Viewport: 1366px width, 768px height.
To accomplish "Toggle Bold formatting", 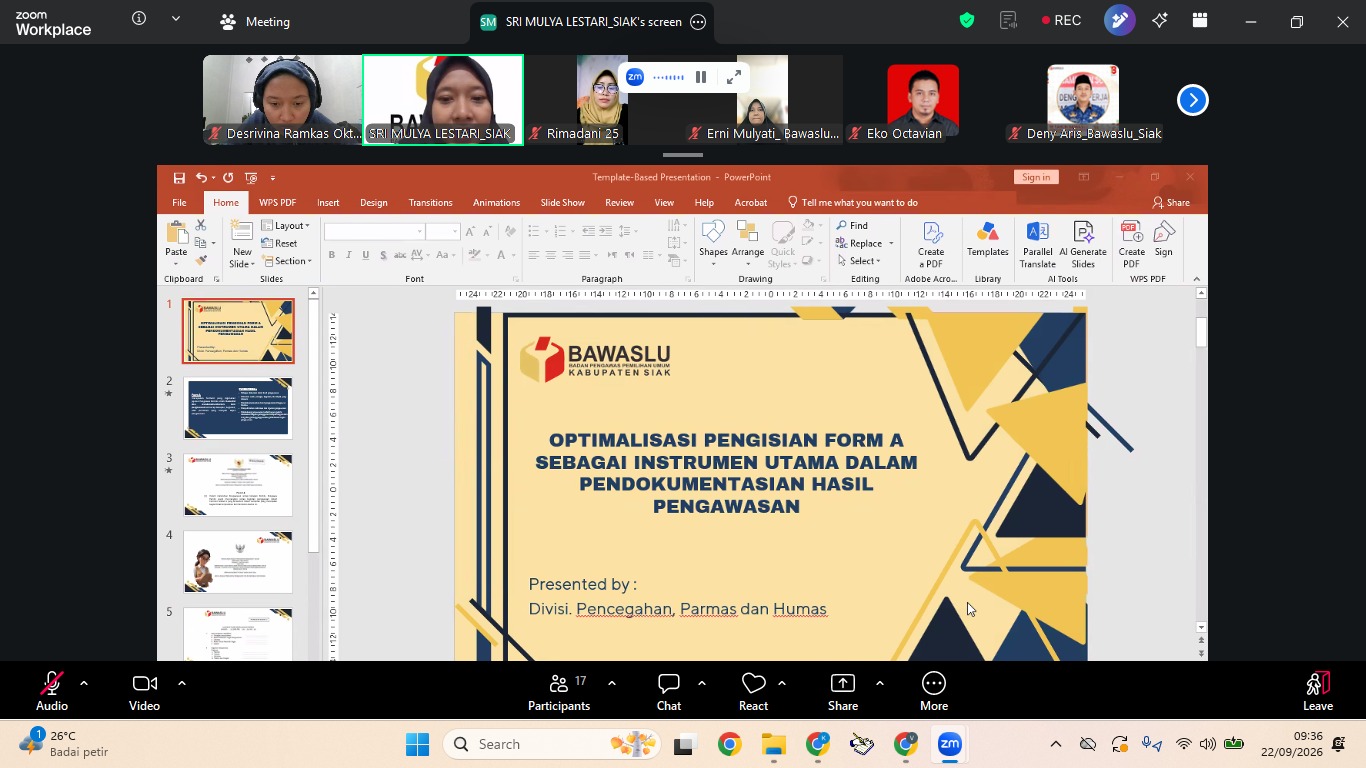I will coord(332,256).
